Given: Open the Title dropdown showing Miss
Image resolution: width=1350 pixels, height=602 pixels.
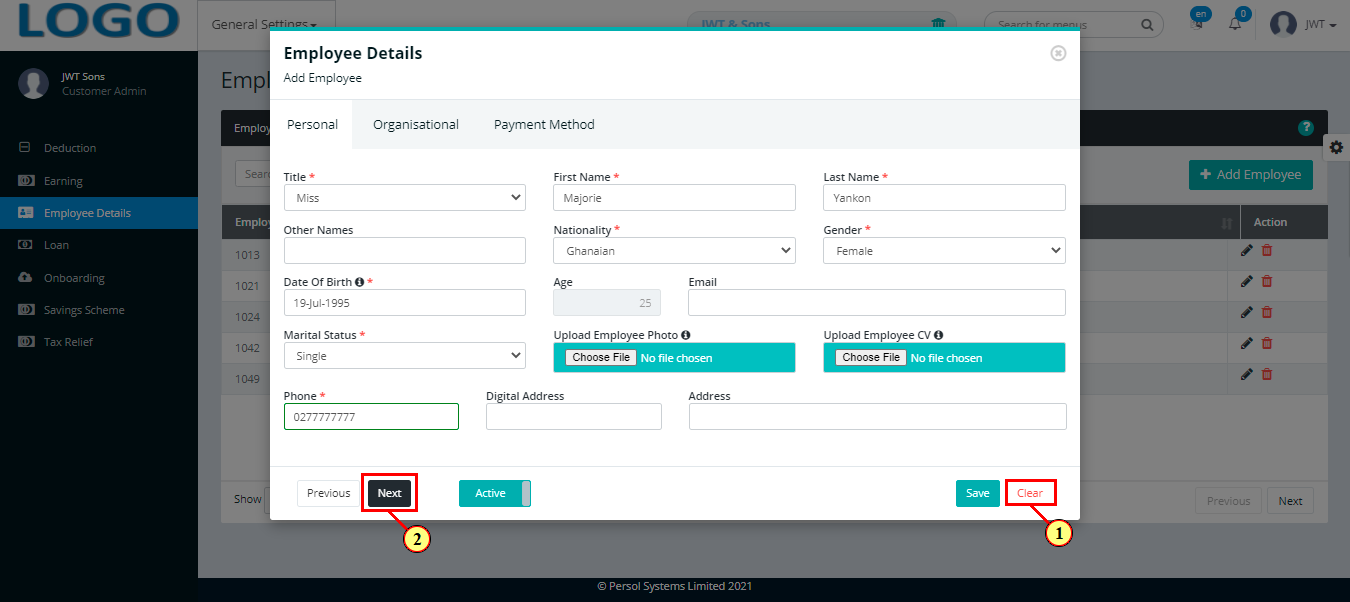Looking at the screenshot, I should point(405,198).
